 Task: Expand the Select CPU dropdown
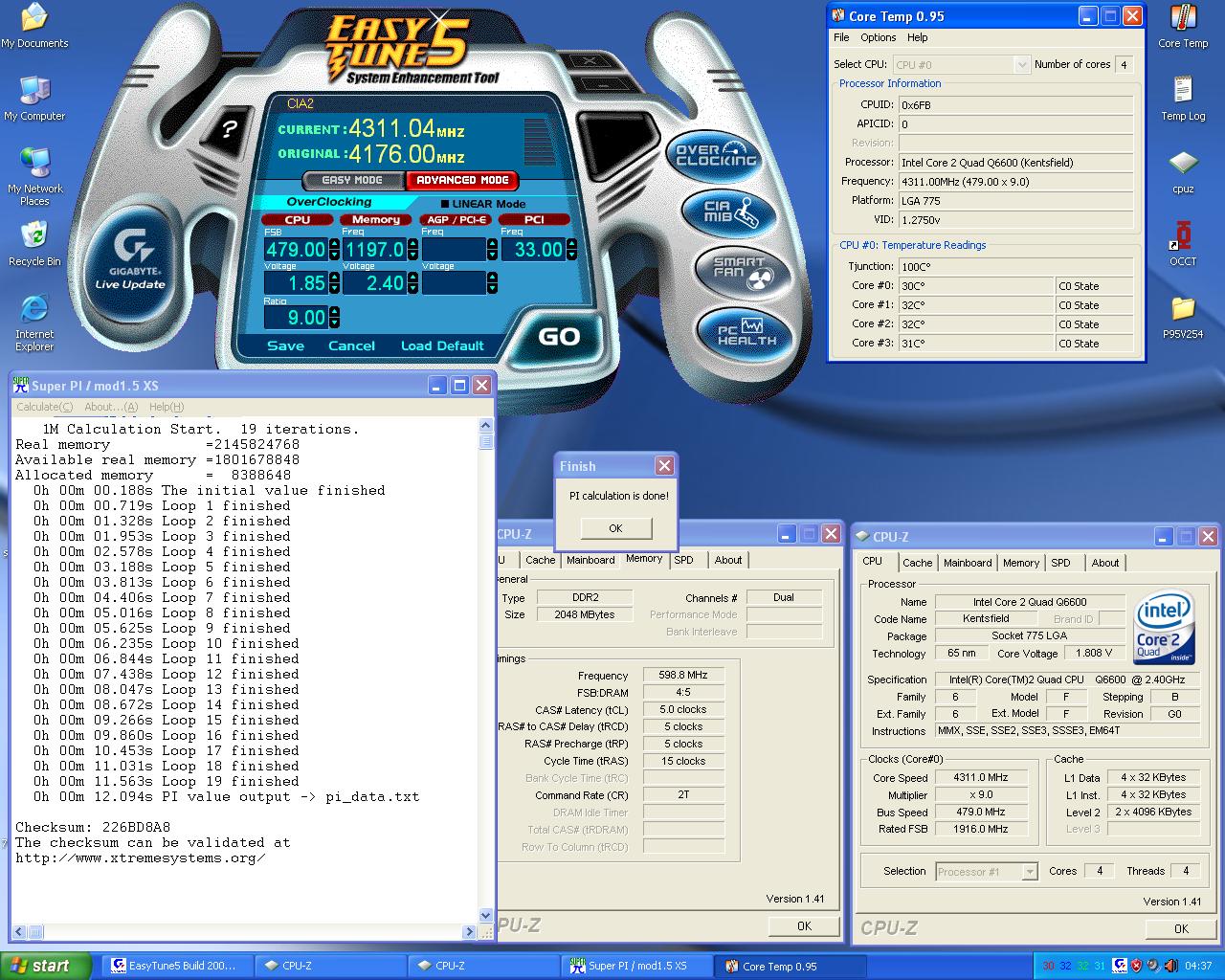1021,65
